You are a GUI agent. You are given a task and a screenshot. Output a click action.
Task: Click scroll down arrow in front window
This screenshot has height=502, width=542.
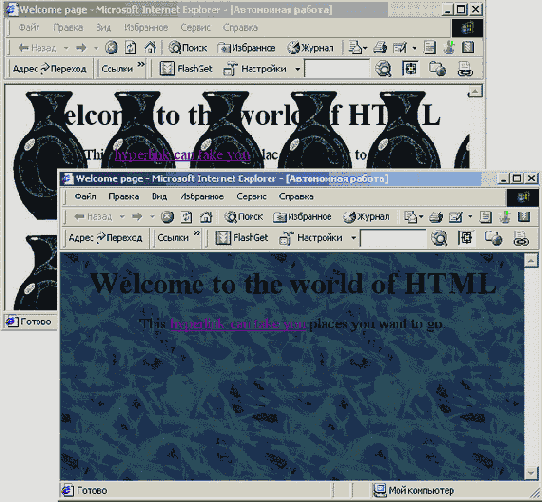coord(531,472)
